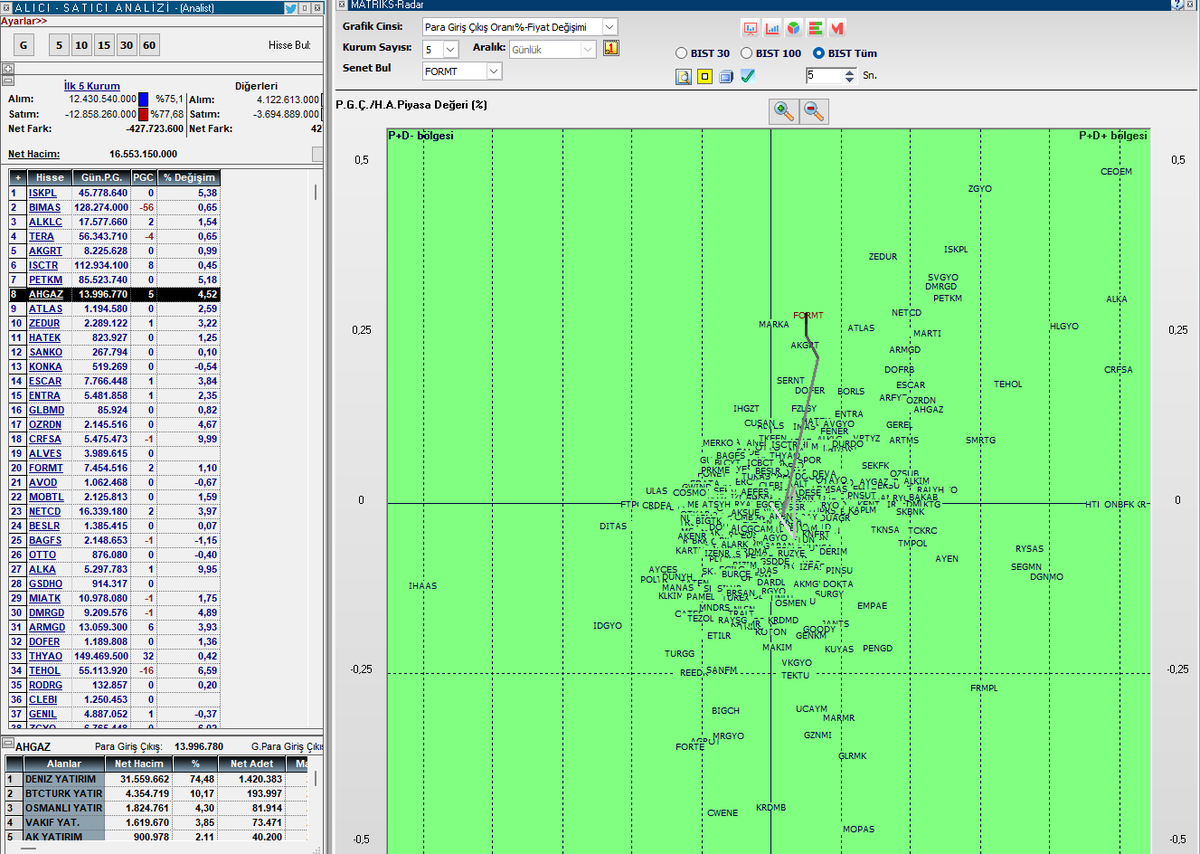Collapse the İlk 5 Kurum summary section
This screenshot has height=854, width=1200.
pos(7,81)
